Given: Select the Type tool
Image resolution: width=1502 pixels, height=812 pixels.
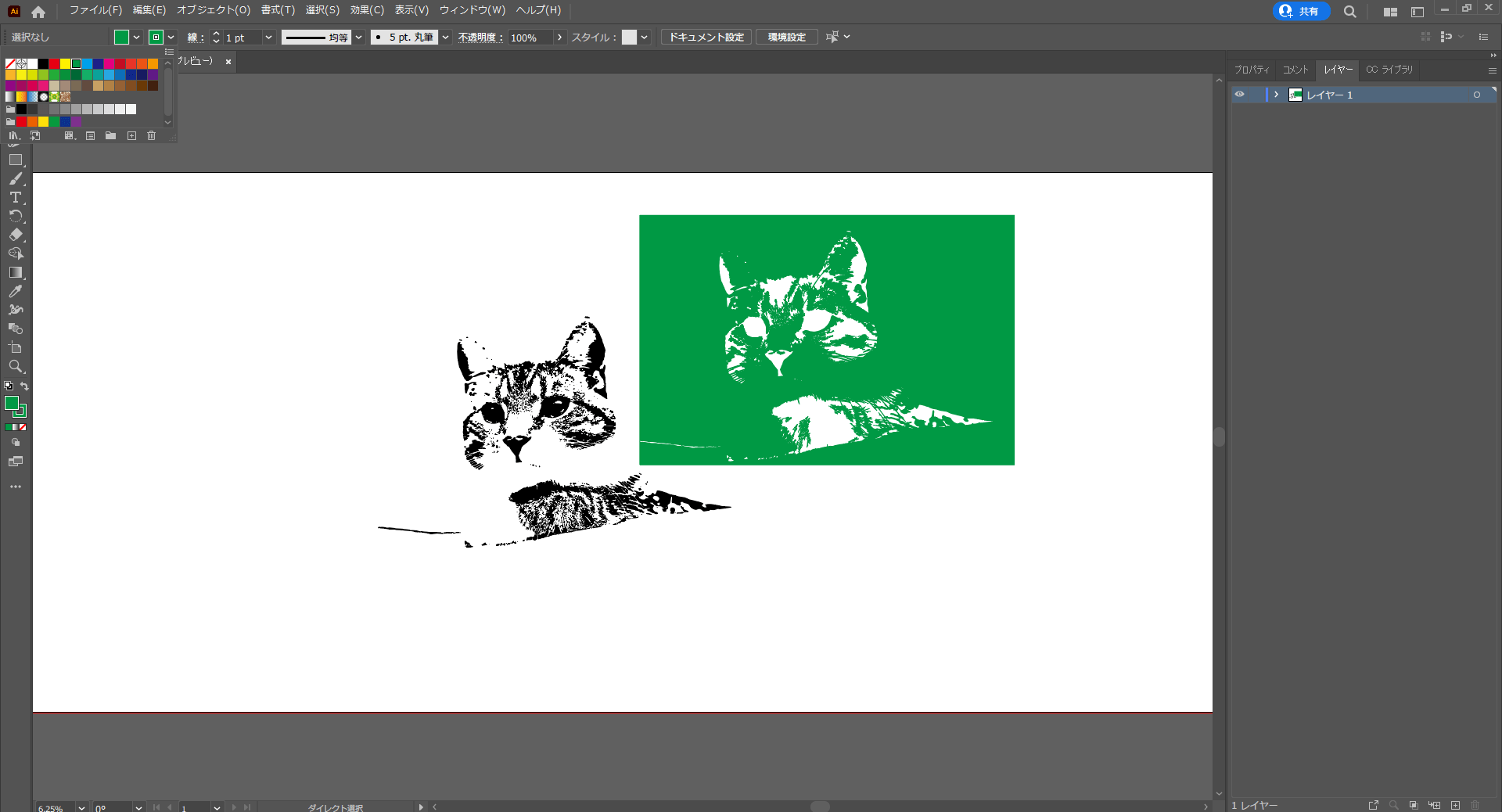Looking at the screenshot, I should pyautogui.click(x=15, y=198).
